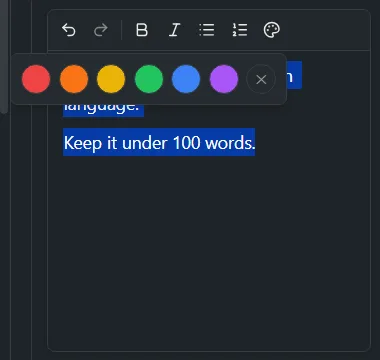Pick the blue color swatch
Image resolution: width=380 pixels, height=360 pixels.
(x=186, y=79)
